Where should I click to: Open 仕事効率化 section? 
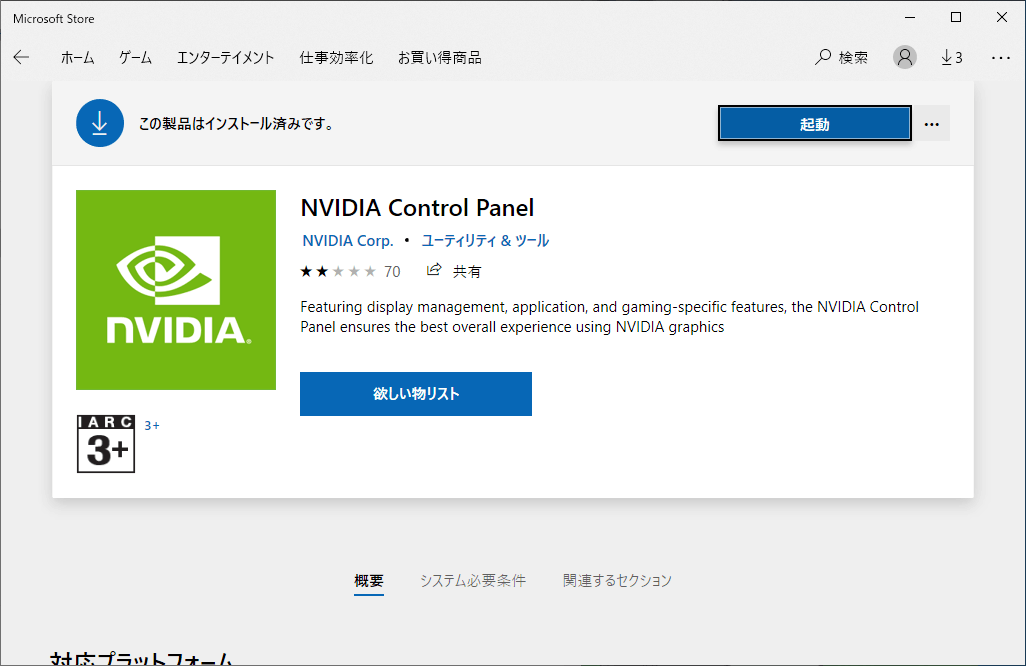(336, 58)
